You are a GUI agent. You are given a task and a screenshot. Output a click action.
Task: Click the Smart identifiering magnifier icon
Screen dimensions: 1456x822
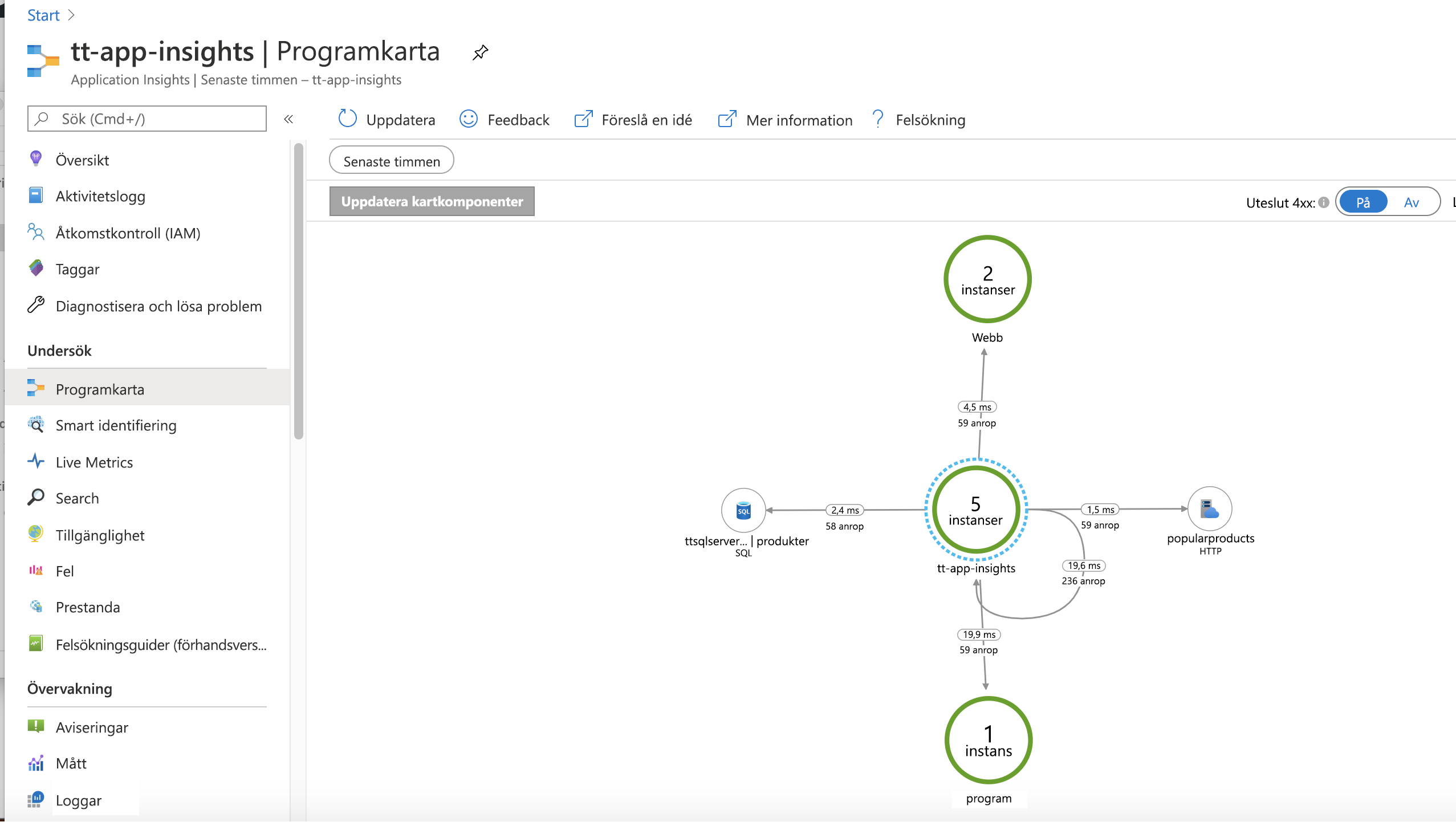(35, 424)
